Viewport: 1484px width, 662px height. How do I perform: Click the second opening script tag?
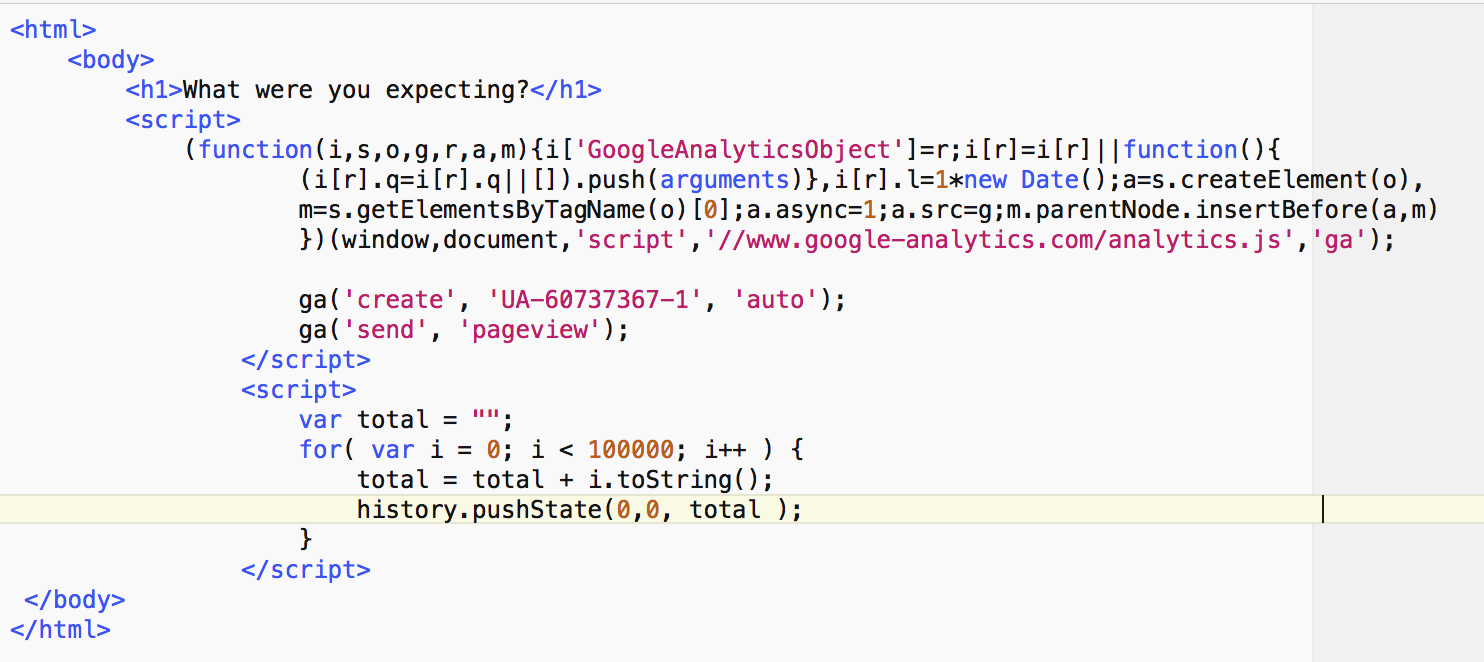(299, 390)
